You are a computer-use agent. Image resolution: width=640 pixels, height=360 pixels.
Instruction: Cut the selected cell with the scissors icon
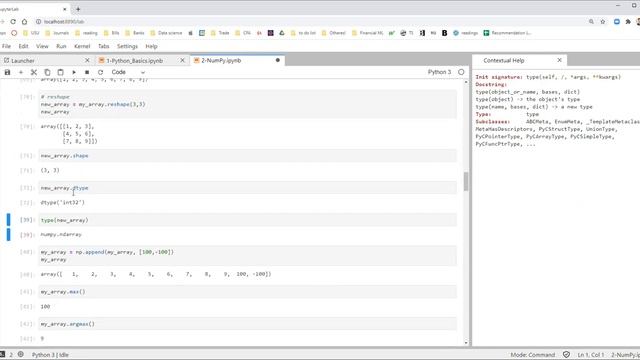34,72
